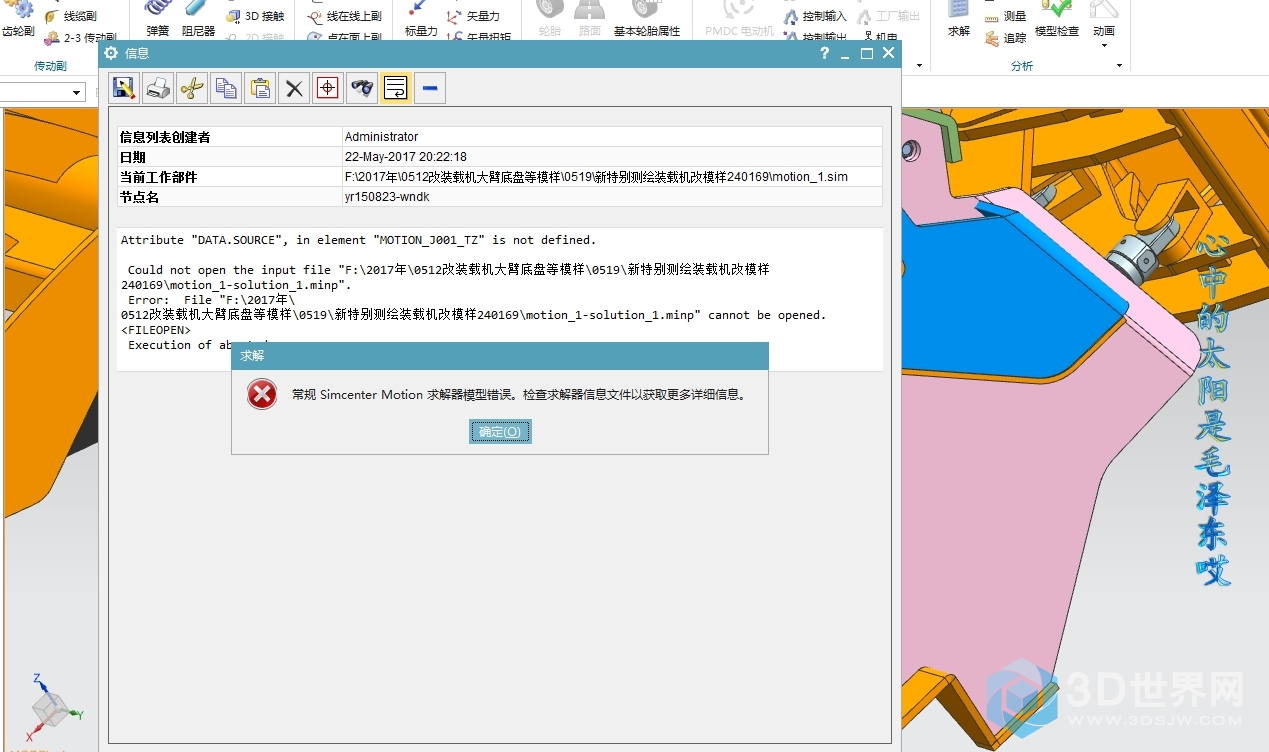Click the 信息列表创建者 label
The width and height of the screenshot is (1269, 752).
coord(165,137)
